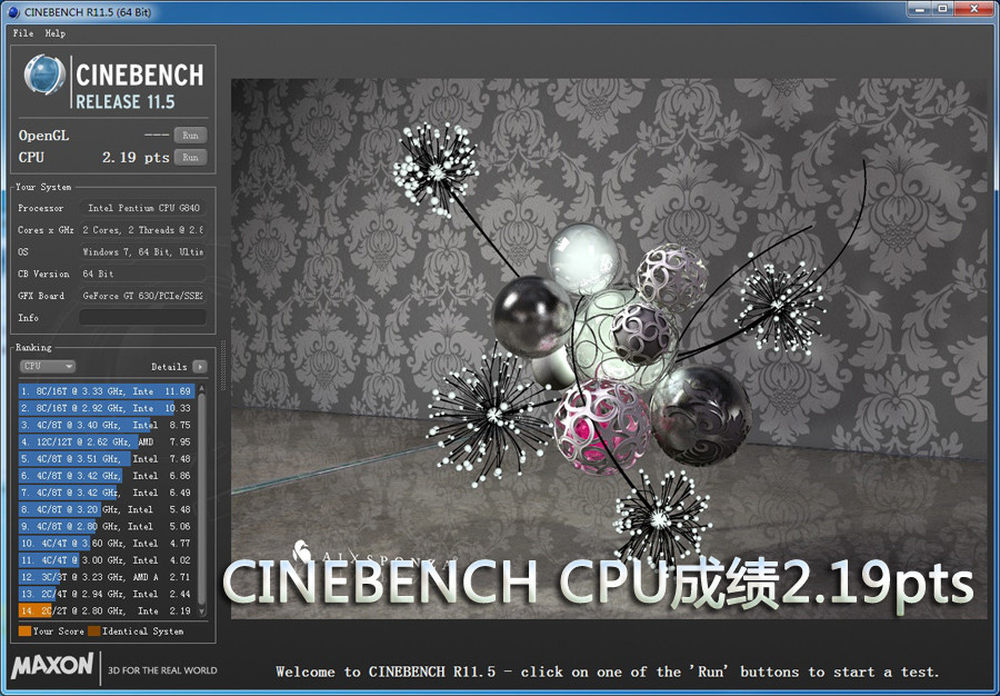Open the CPU ranking type dropdown
Viewport: 1000px width, 696px height.
(48, 366)
